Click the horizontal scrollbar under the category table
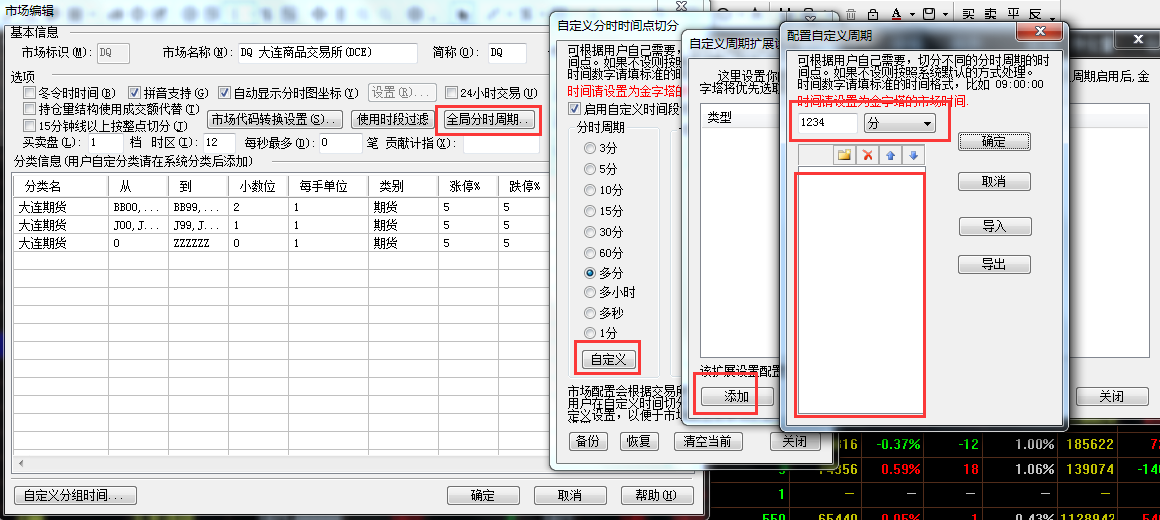Image resolution: width=1160 pixels, height=520 pixels. tap(281, 463)
